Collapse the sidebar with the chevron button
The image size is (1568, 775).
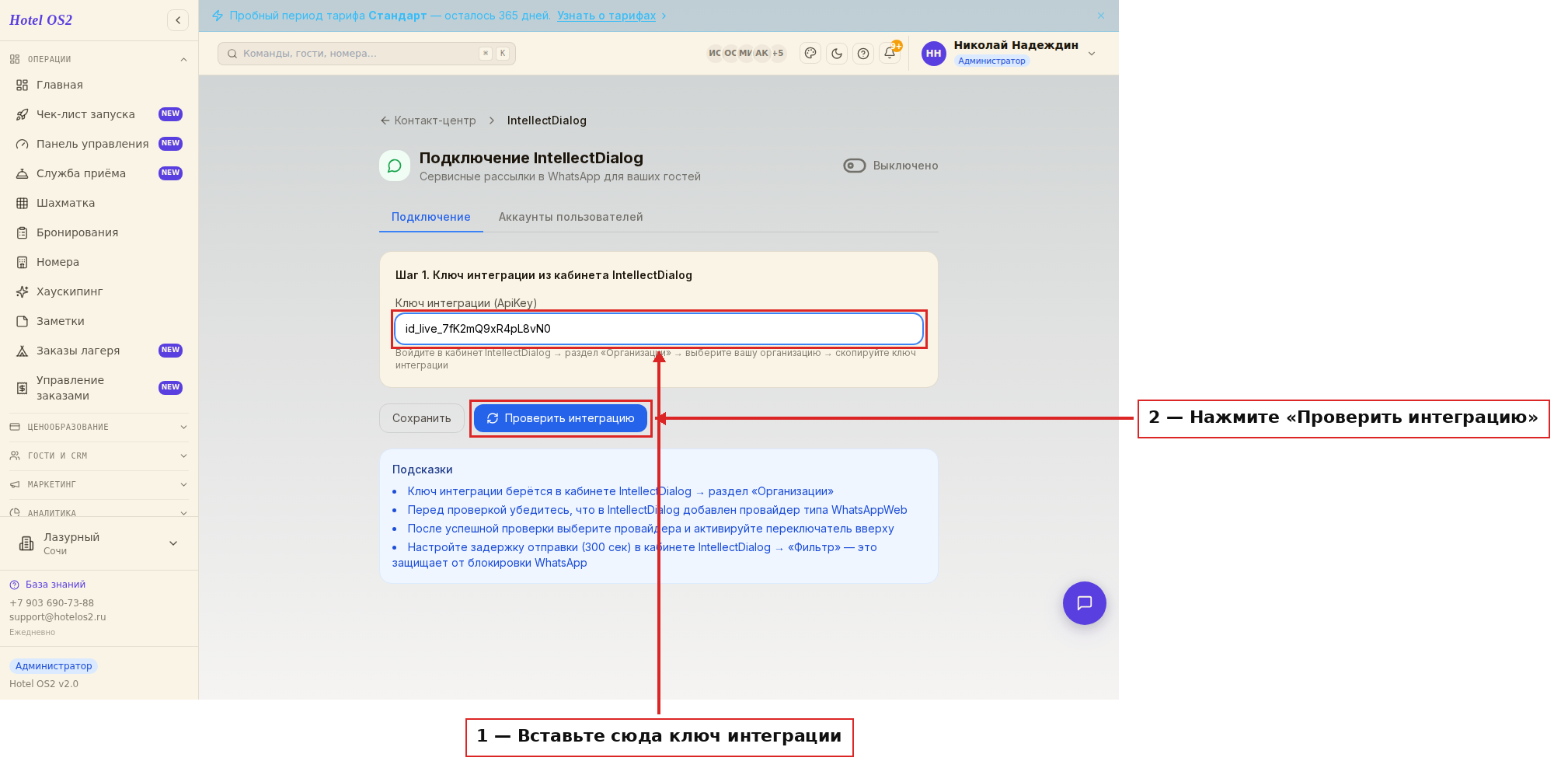coord(178,20)
